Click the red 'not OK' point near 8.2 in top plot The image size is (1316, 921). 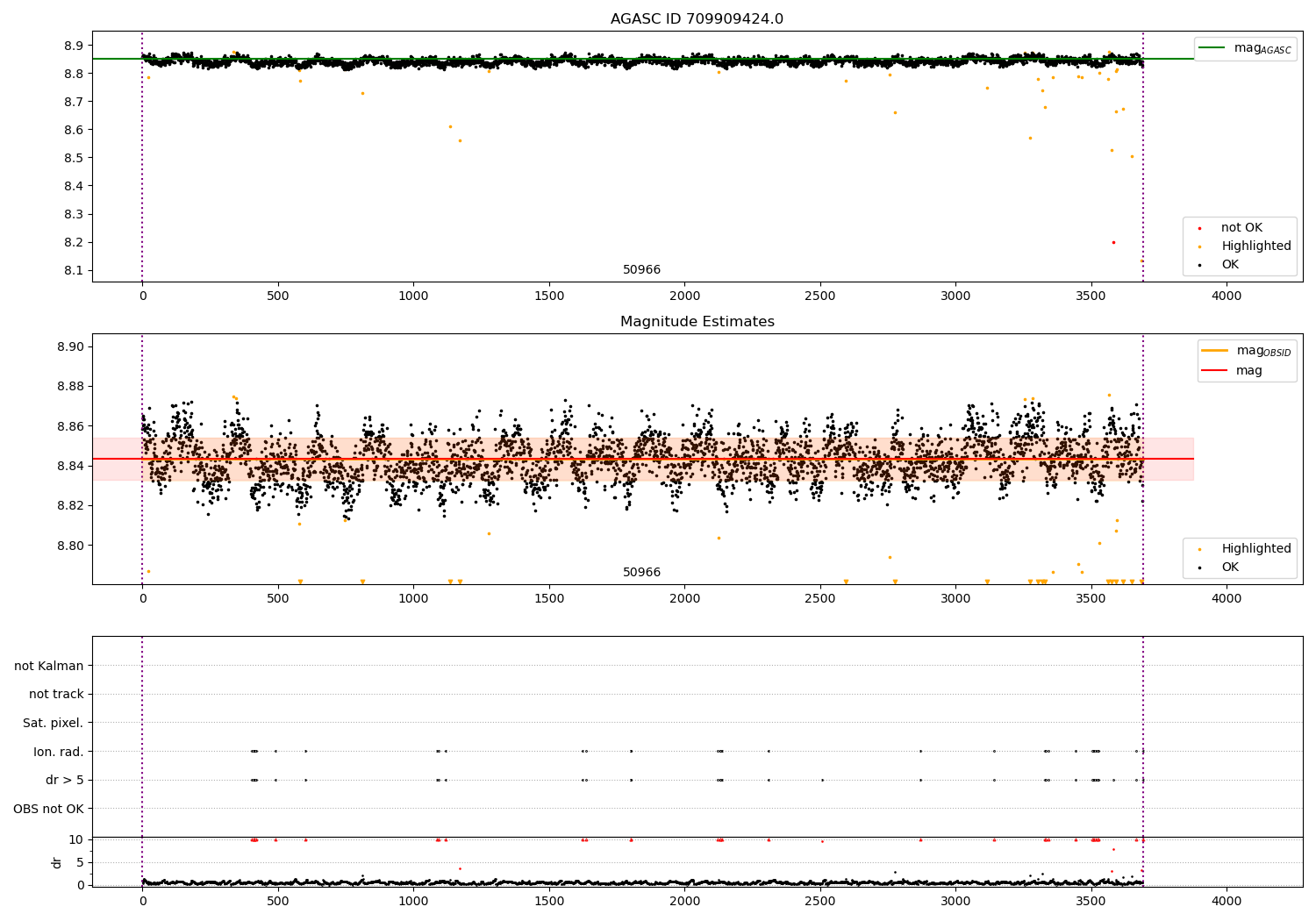(x=1113, y=242)
